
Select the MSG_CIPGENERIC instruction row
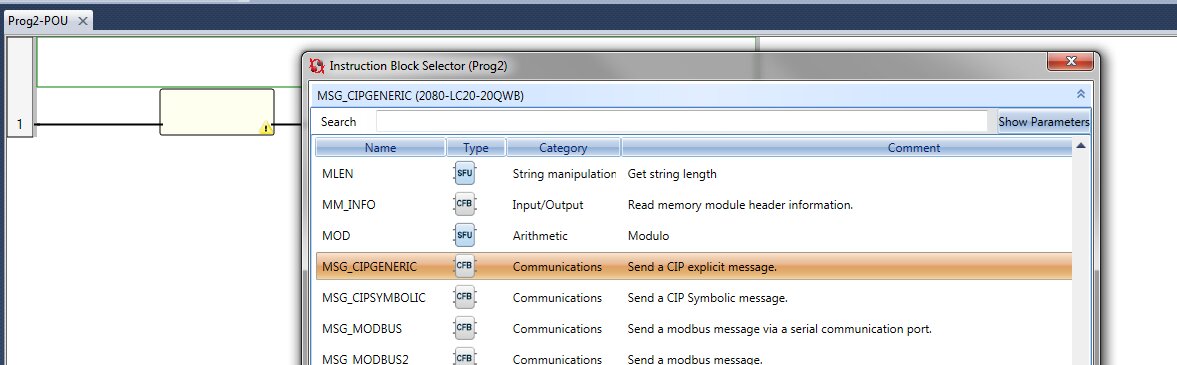click(694, 266)
